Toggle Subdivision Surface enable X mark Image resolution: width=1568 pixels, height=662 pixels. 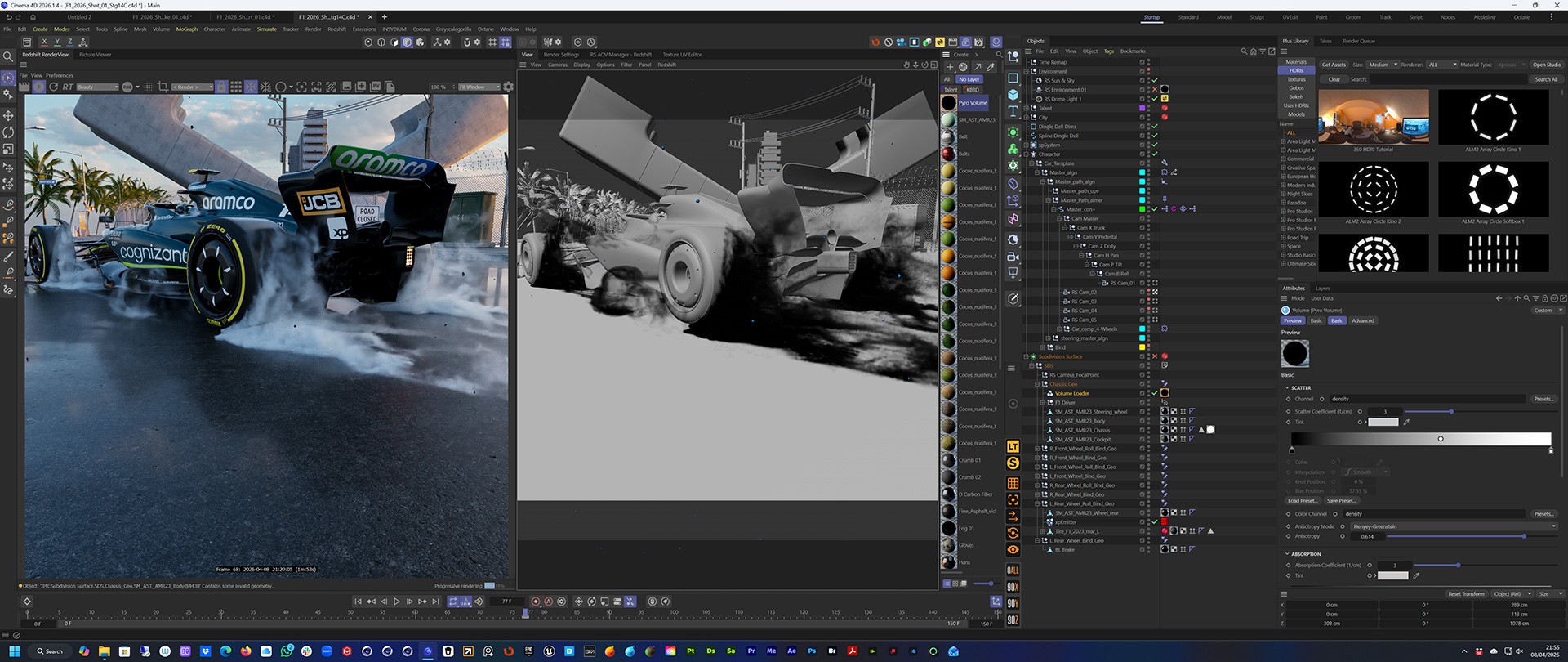pos(1155,356)
